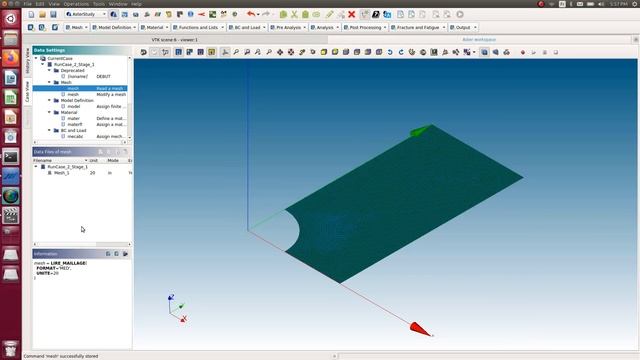Toggle the highlighted view-sync icon near toolbar end
The width and height of the screenshot is (640, 360).
point(484,52)
